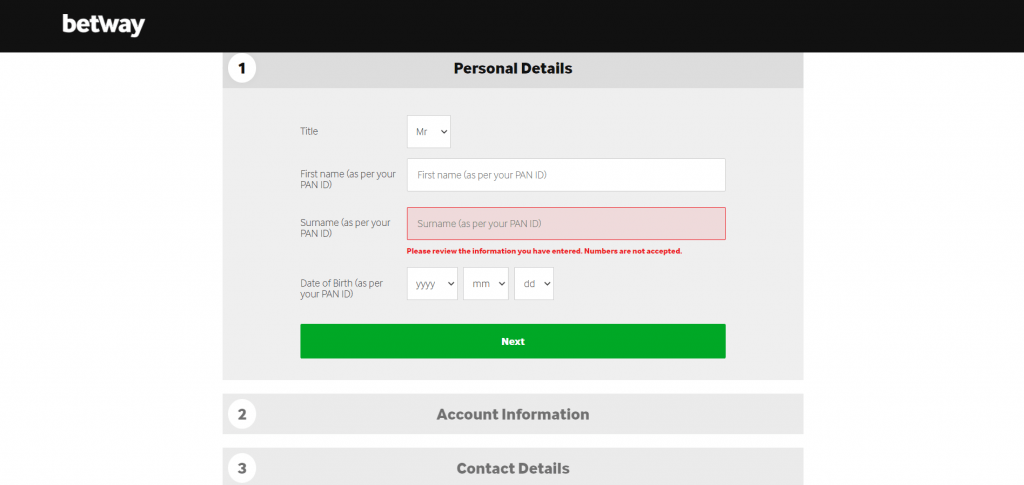Open the Title dropdown showing Mr

pos(428,132)
